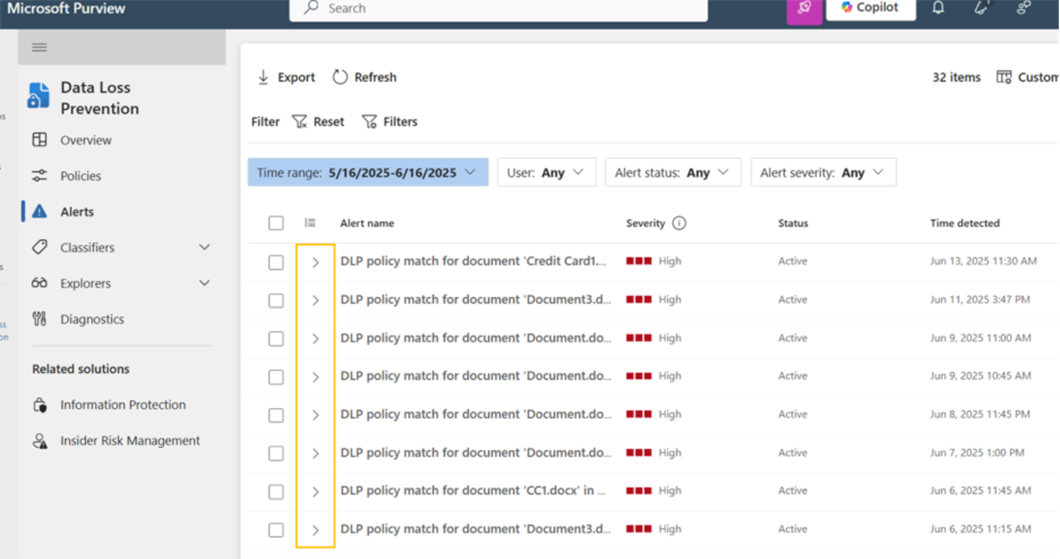Screen dimensions: 1060x559
Task: Open Diagnostics in the sidebar
Action: (92, 319)
